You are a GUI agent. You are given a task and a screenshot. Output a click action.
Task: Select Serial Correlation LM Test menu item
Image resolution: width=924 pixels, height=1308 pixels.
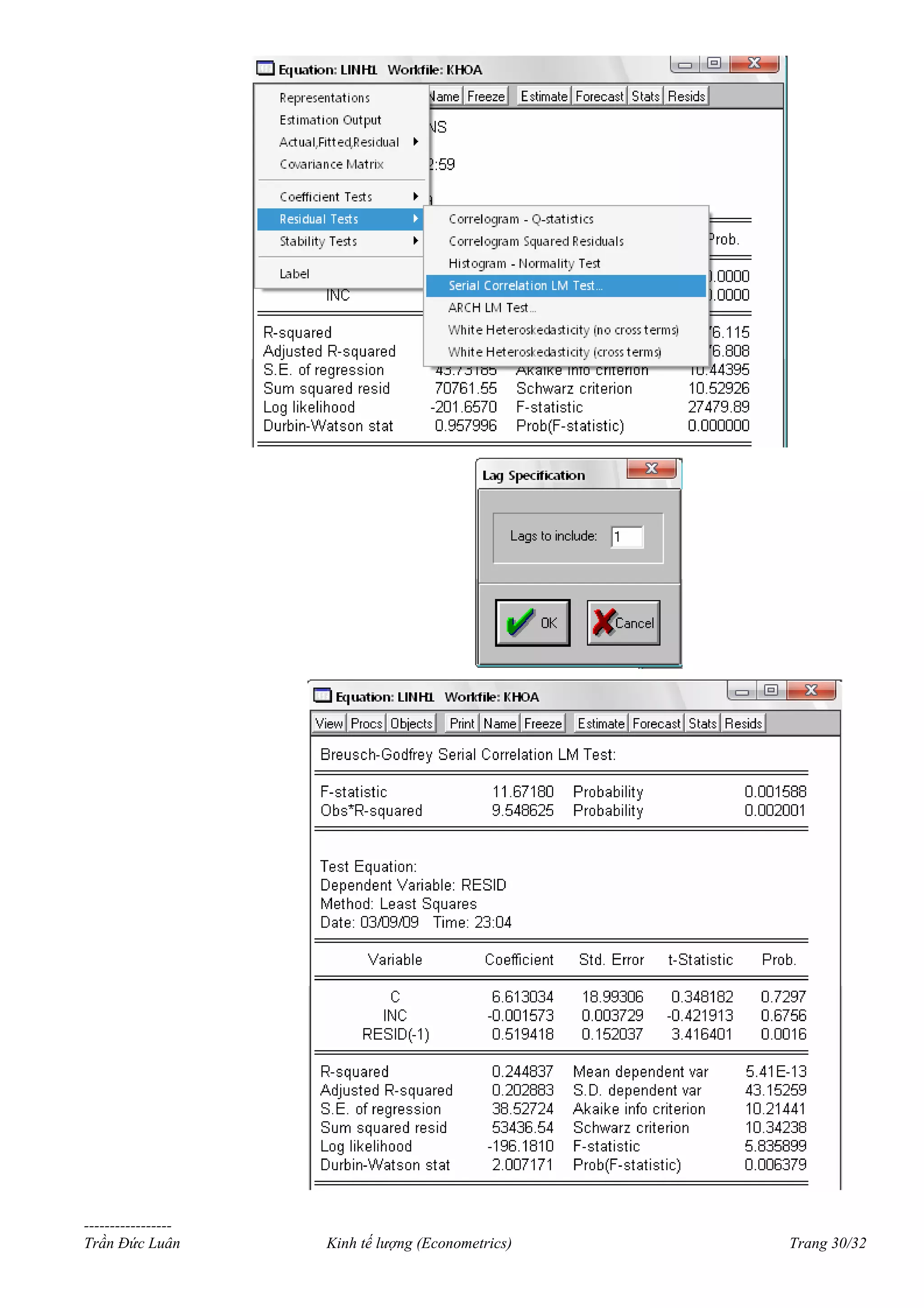(x=525, y=285)
